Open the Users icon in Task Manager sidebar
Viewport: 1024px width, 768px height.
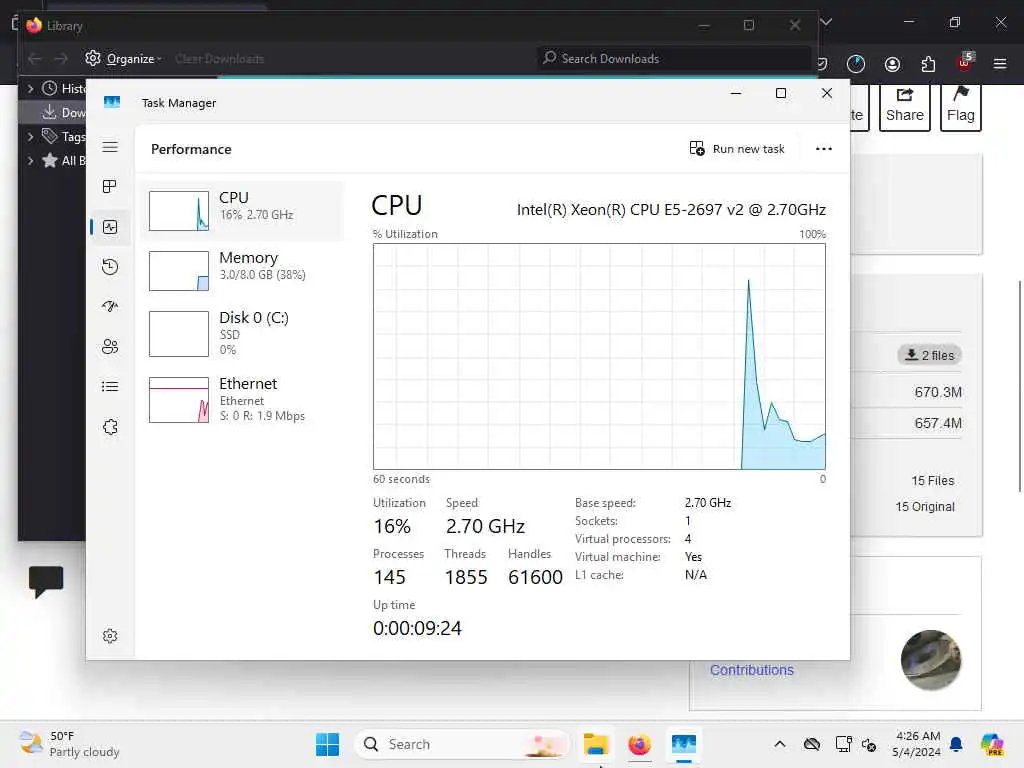pyautogui.click(x=110, y=346)
